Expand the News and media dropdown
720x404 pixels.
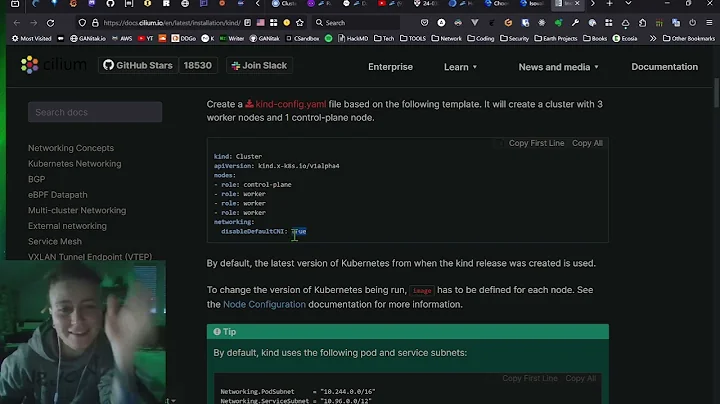point(559,67)
